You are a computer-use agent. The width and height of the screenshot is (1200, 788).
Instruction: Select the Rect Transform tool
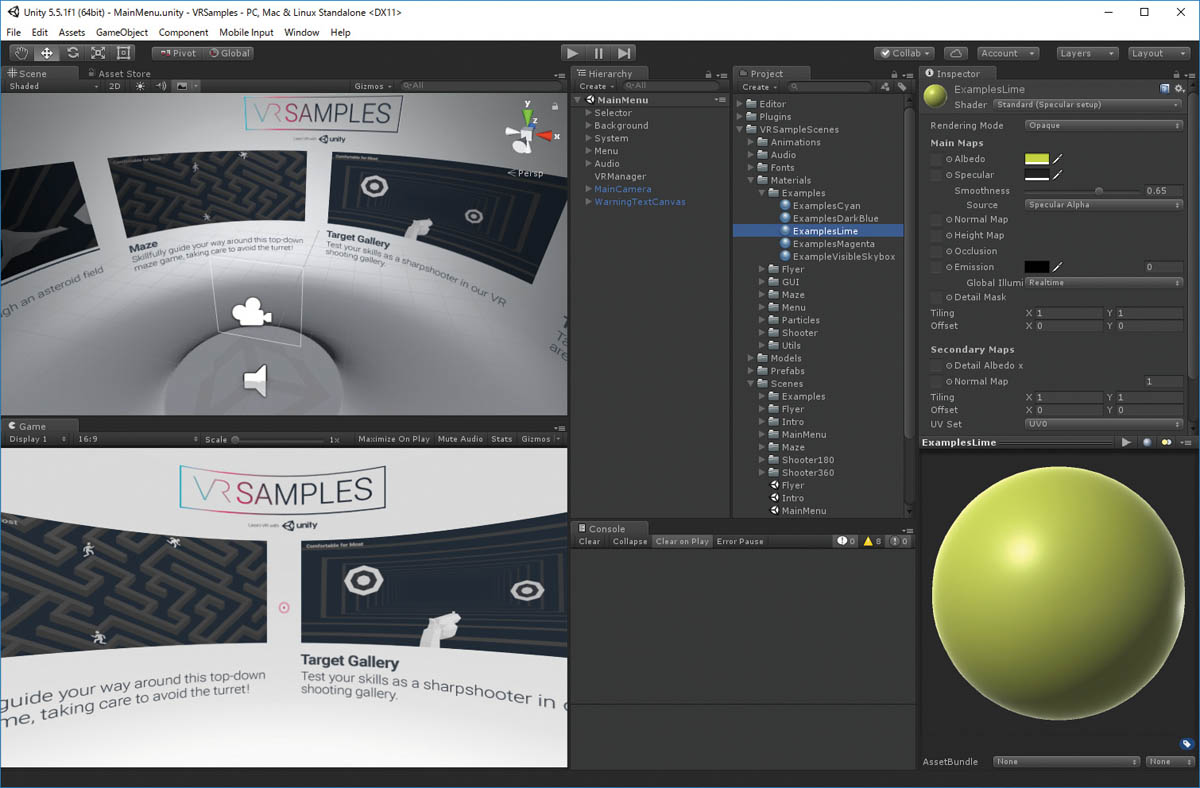pos(121,52)
